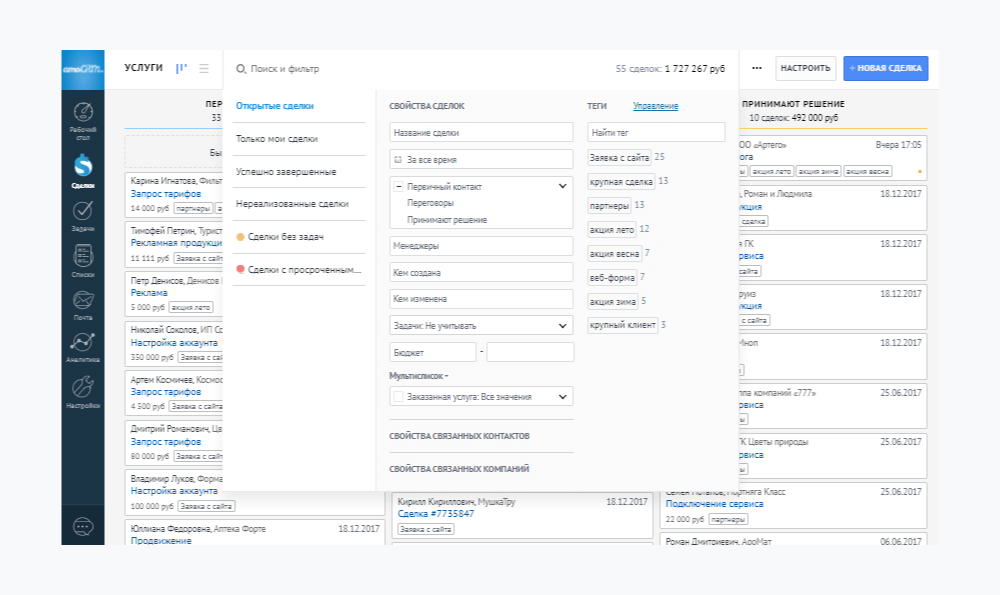Image resolution: width=1000 pixels, height=595 pixels.
Task: Open the Аналитика sidebar icon
Action: (83, 341)
